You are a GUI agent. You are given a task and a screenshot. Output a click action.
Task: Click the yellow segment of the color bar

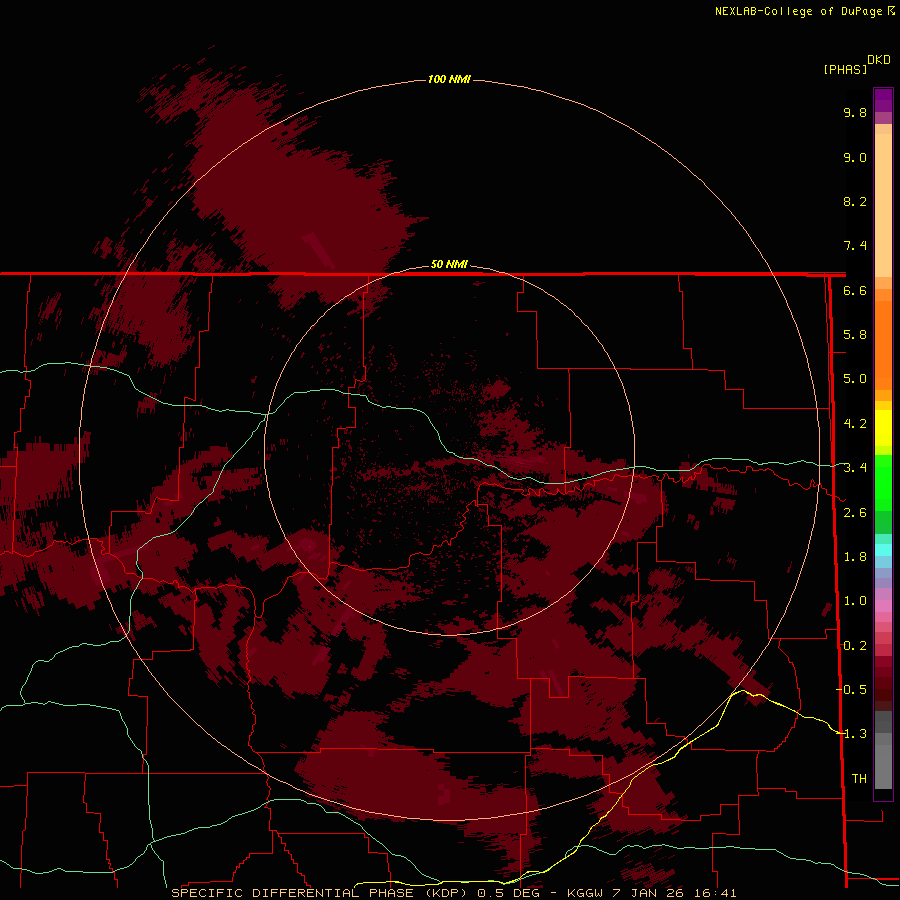coord(883,428)
